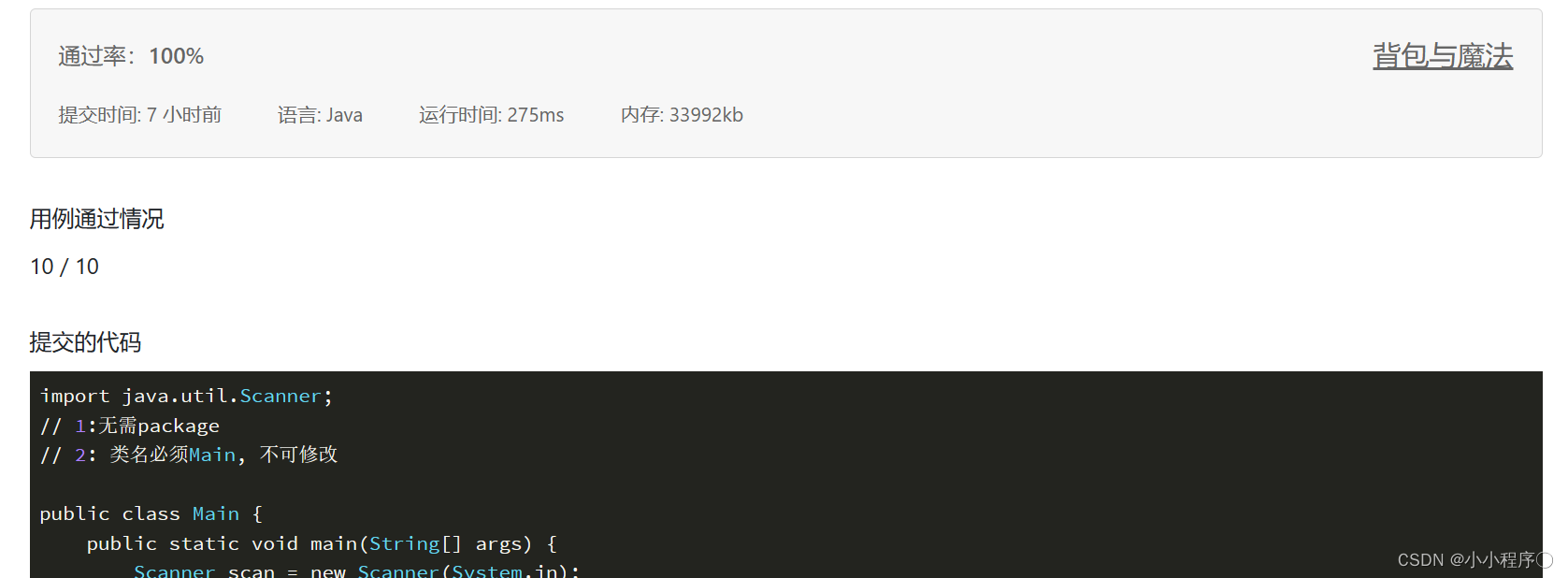
Task: Click the CSDN @小小程序 watermark
Action: (1474, 559)
